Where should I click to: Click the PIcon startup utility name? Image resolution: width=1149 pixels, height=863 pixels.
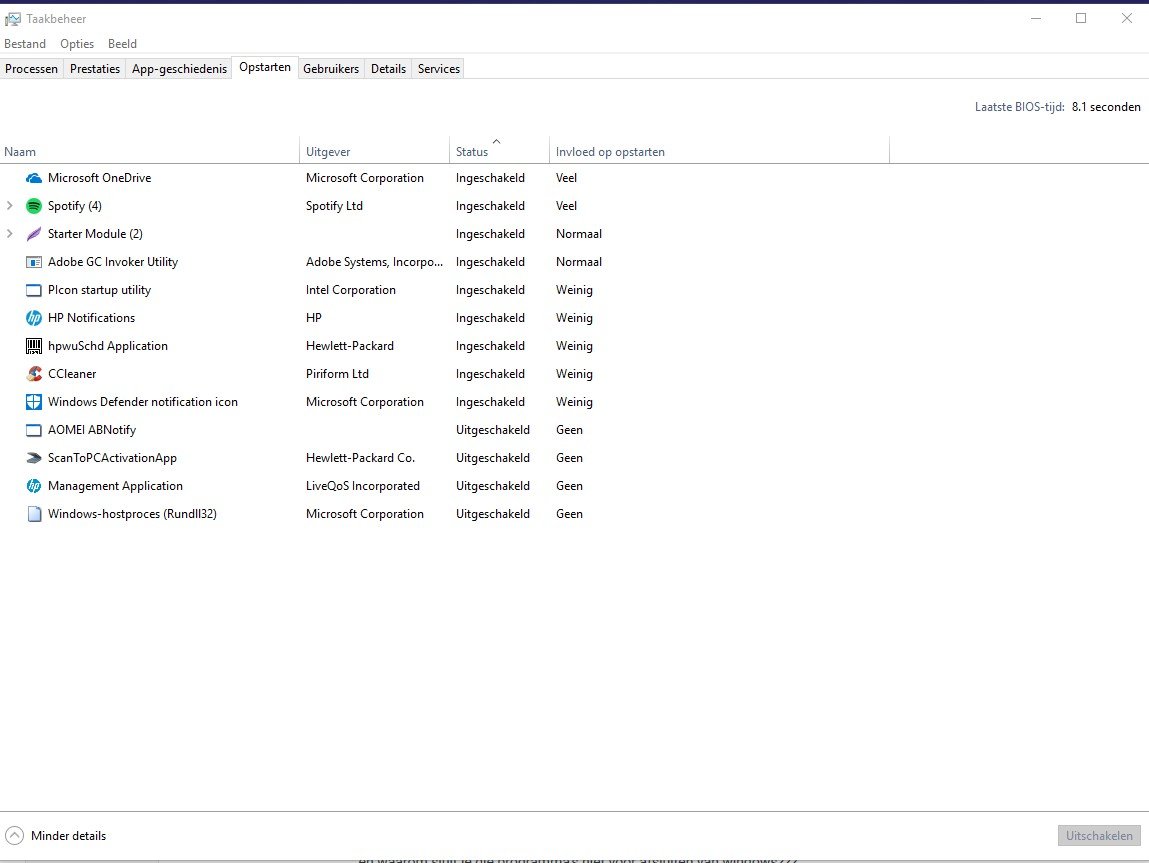click(99, 290)
